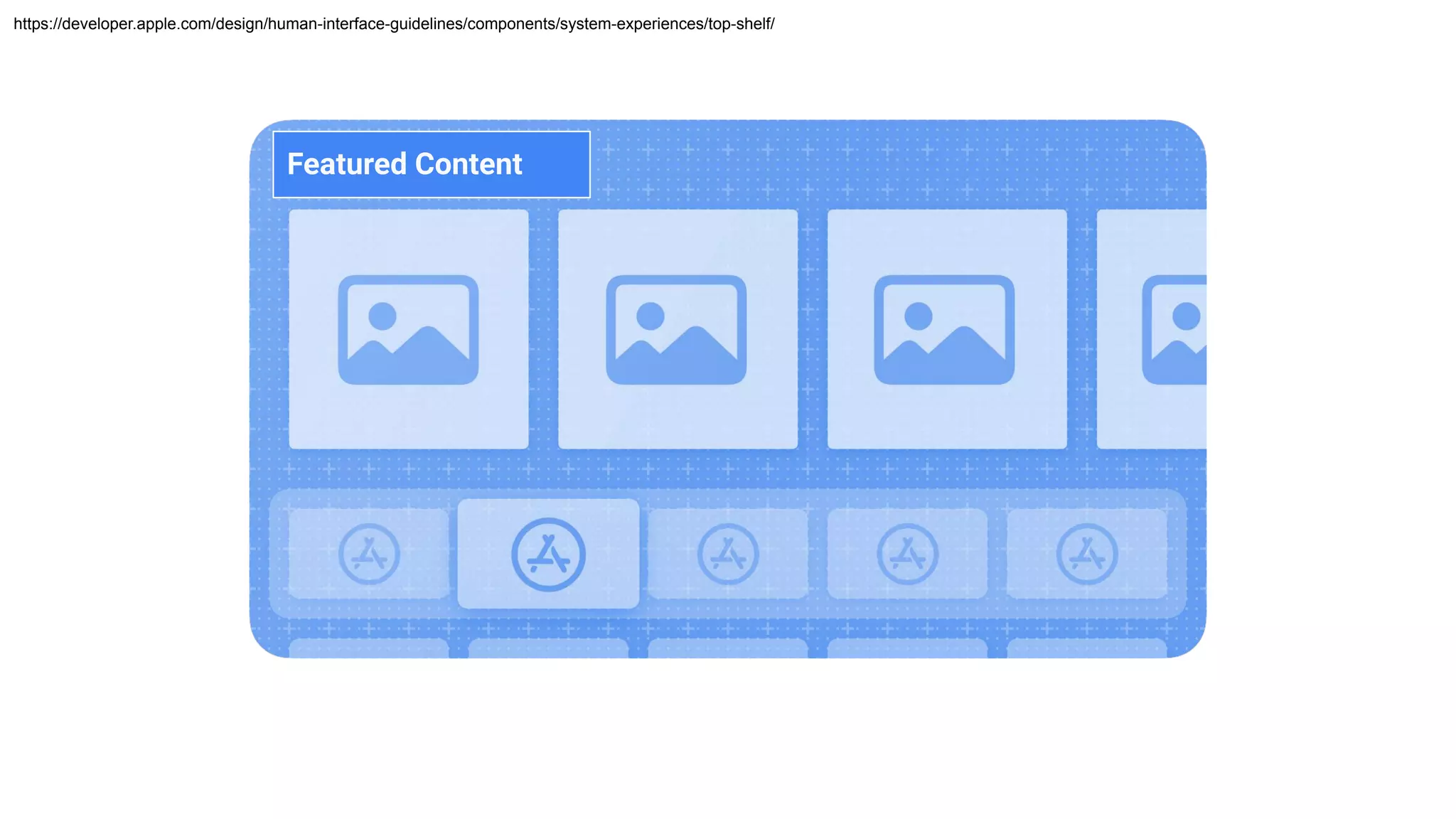
Task: Open the first featured content image card
Action: [409, 329]
